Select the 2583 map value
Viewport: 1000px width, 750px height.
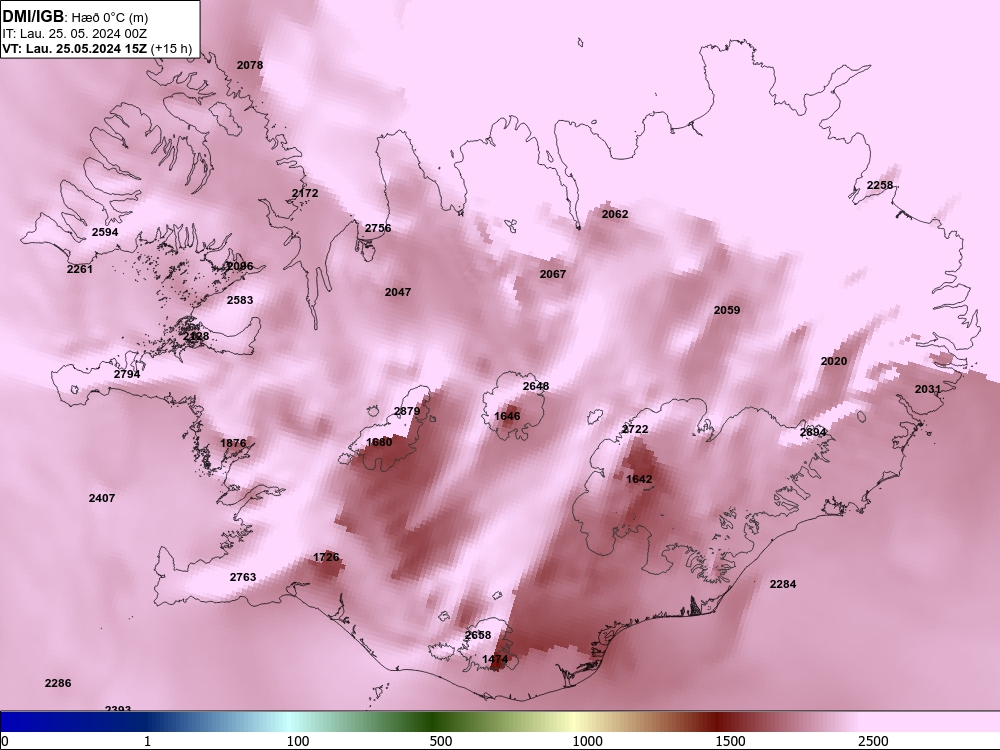[240, 300]
